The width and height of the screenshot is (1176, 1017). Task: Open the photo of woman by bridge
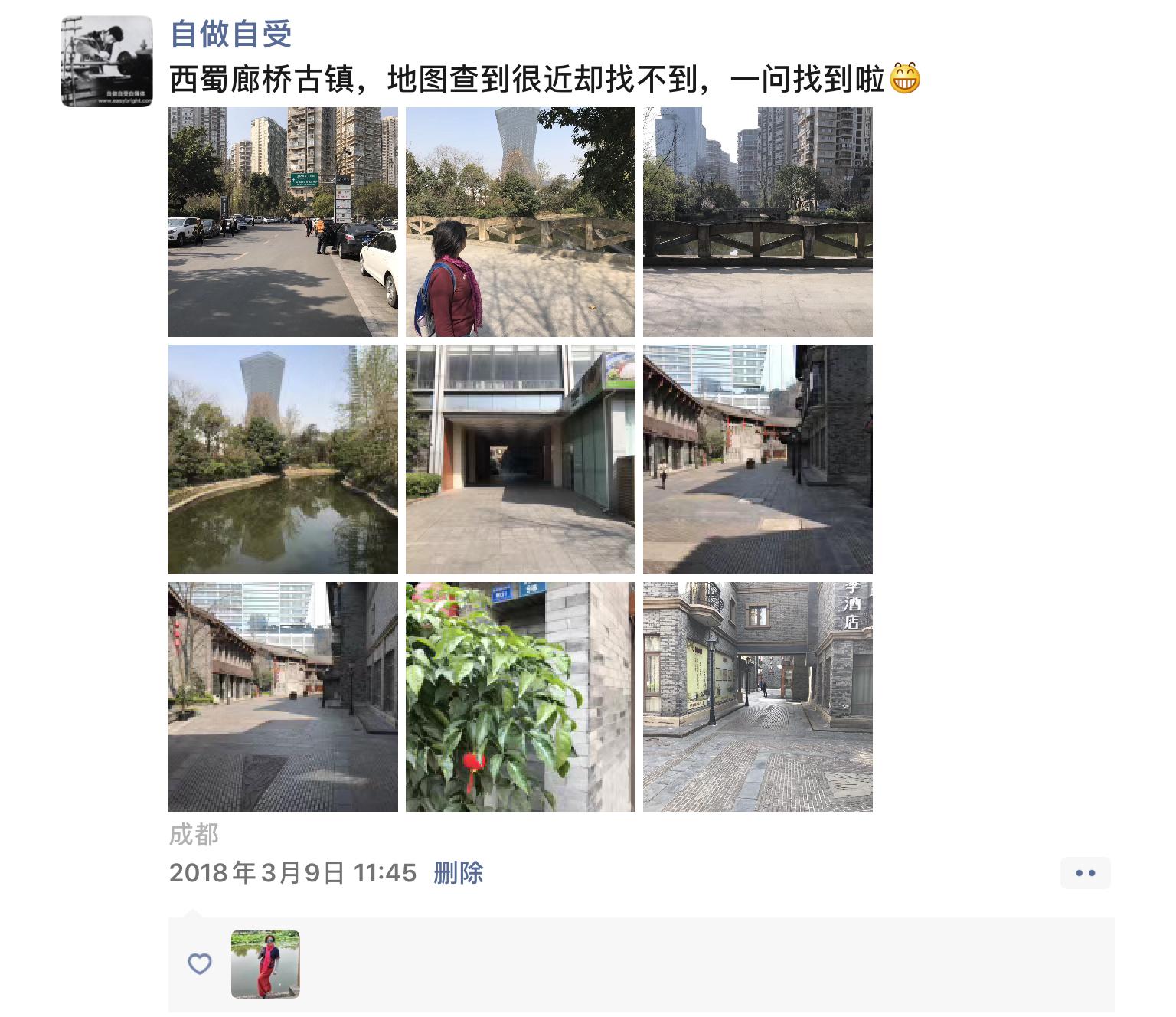[x=521, y=222]
